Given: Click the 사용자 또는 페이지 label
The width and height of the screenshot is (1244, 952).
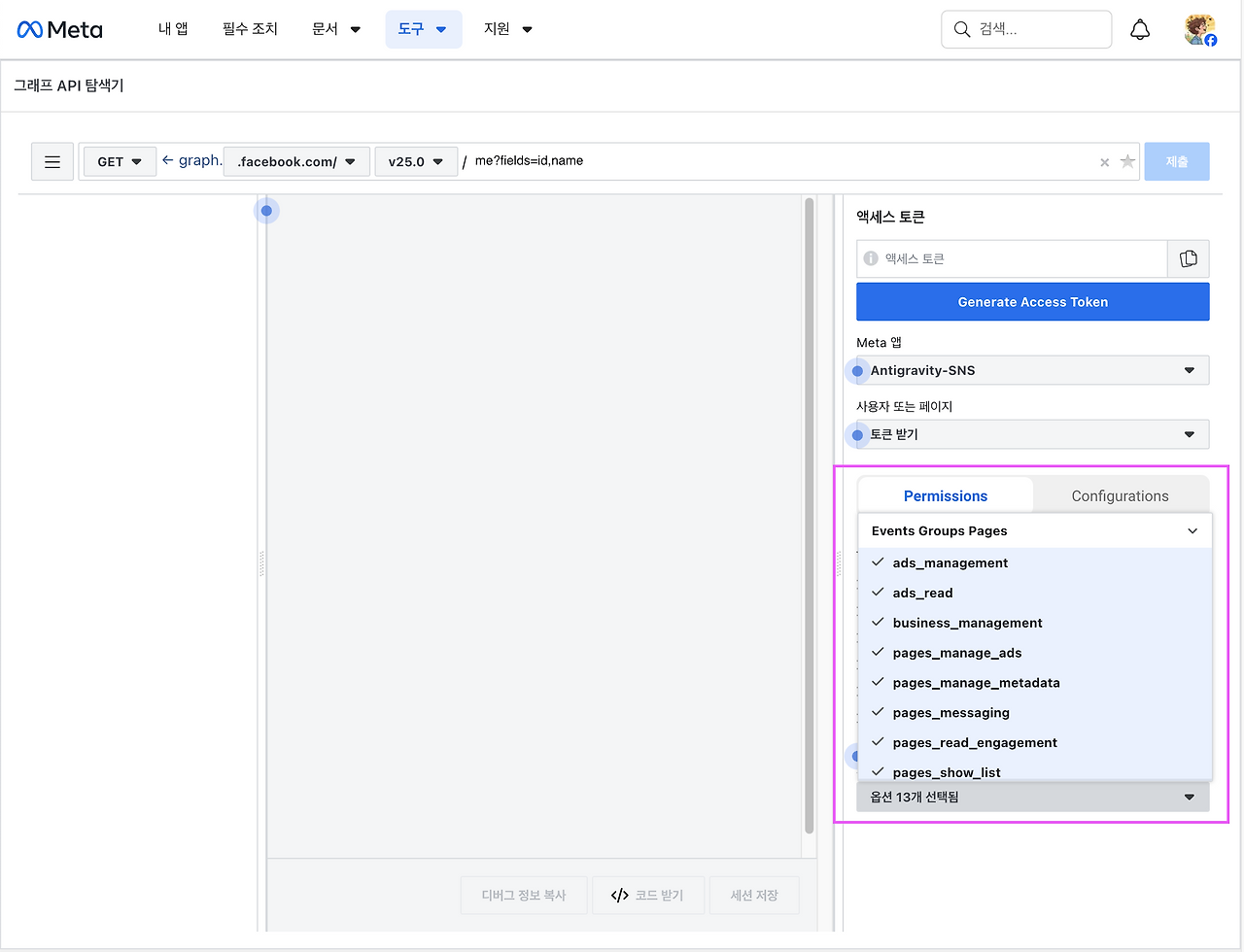Looking at the screenshot, I should [x=904, y=406].
